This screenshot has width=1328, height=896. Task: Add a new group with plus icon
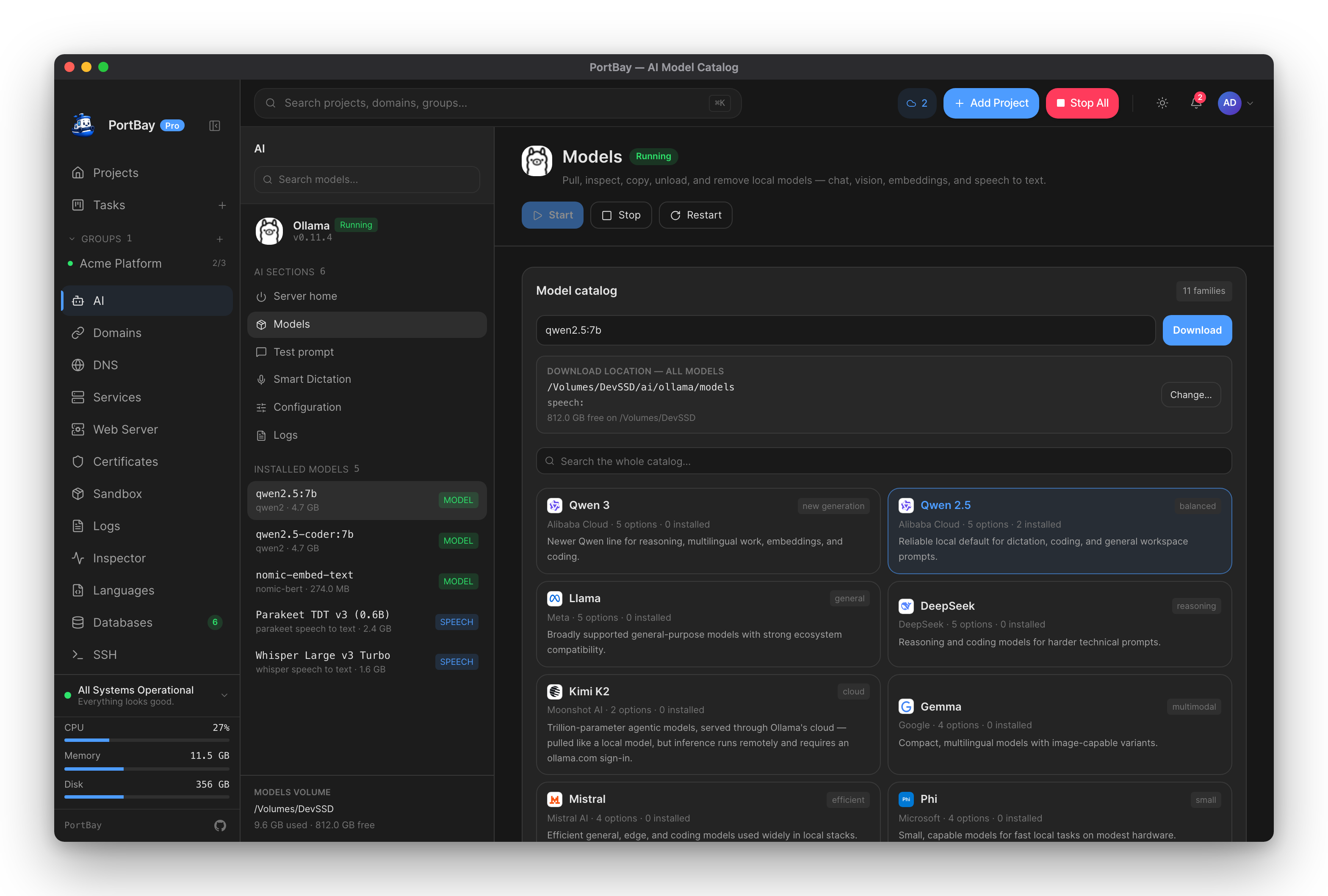220,239
